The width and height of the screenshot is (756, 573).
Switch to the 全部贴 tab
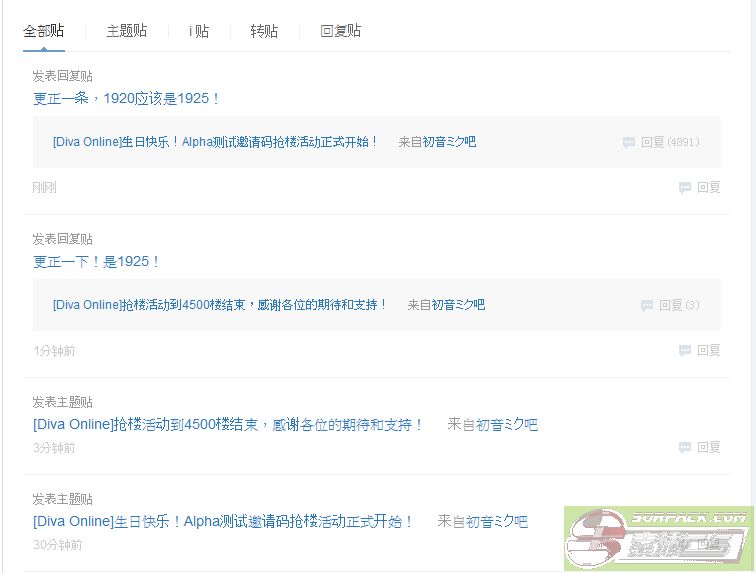(x=43, y=31)
